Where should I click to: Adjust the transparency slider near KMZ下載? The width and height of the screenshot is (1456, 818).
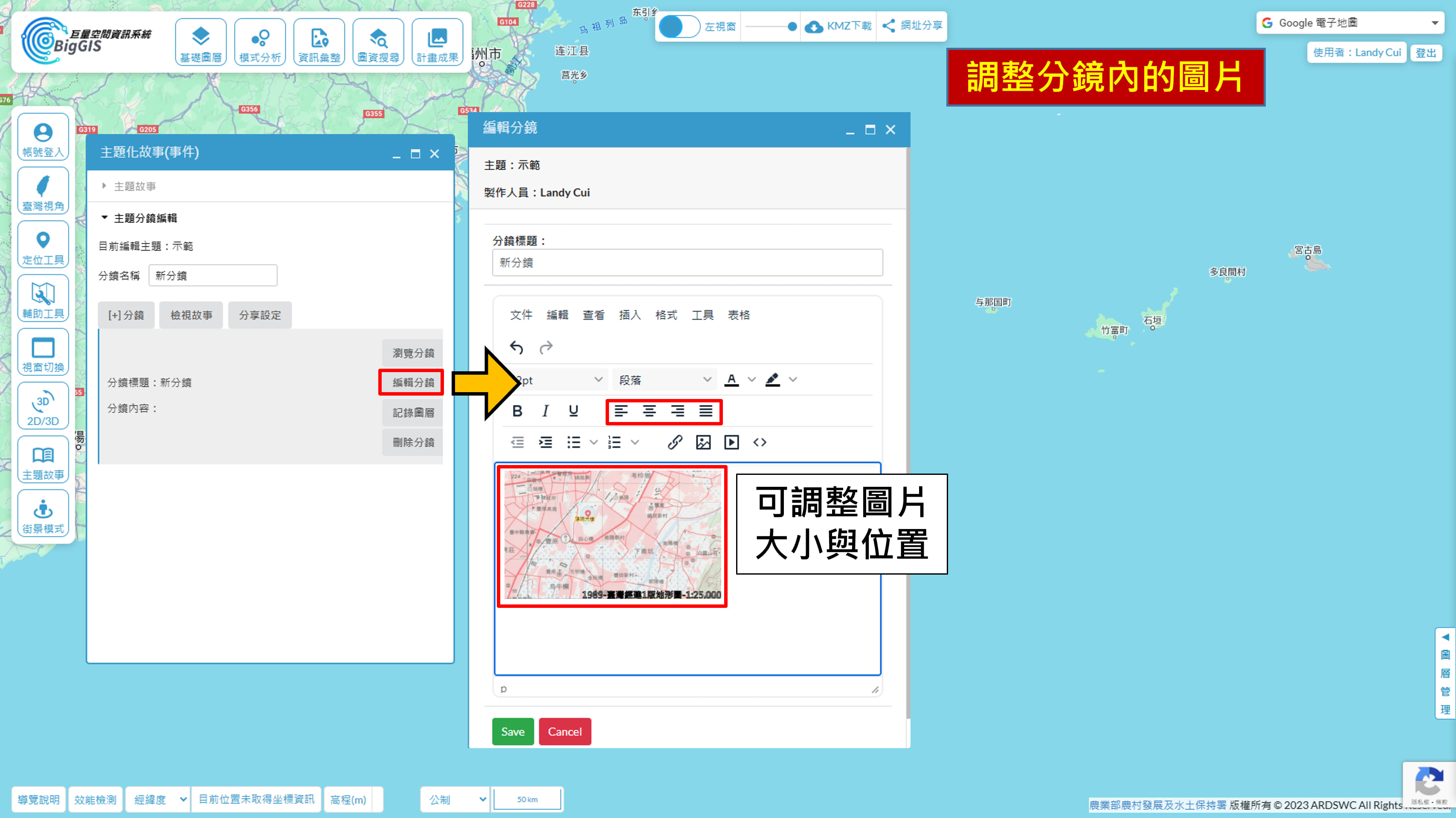coord(791,26)
